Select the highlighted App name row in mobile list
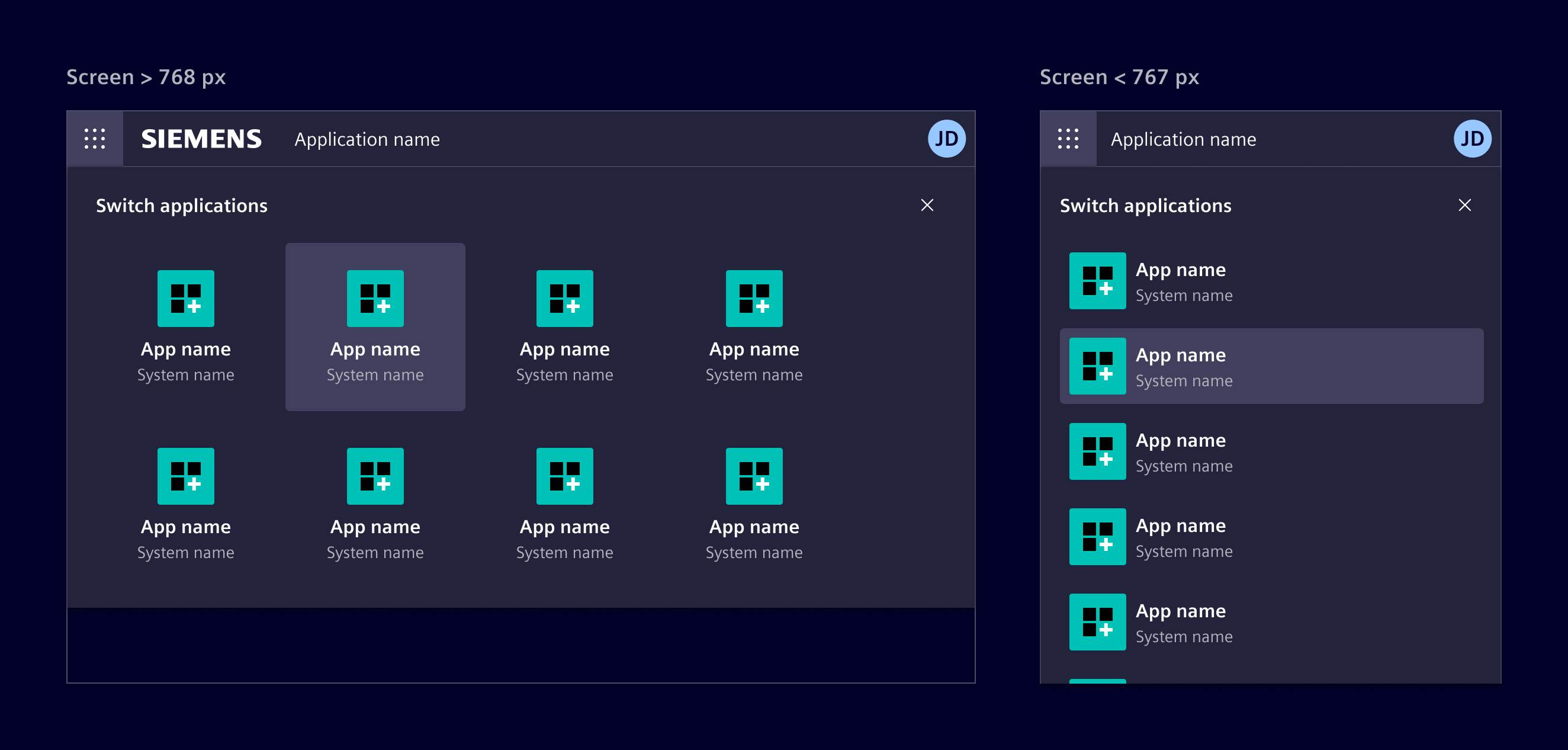The width and height of the screenshot is (1568, 750). pos(1271,367)
